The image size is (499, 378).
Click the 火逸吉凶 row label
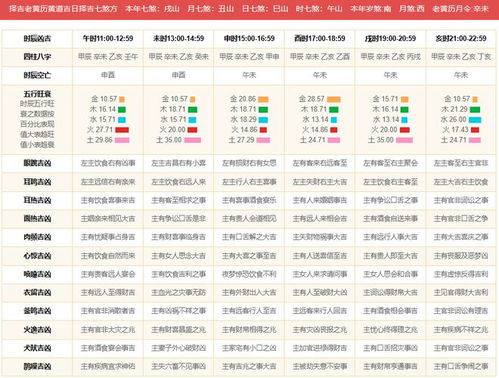(x=37, y=330)
